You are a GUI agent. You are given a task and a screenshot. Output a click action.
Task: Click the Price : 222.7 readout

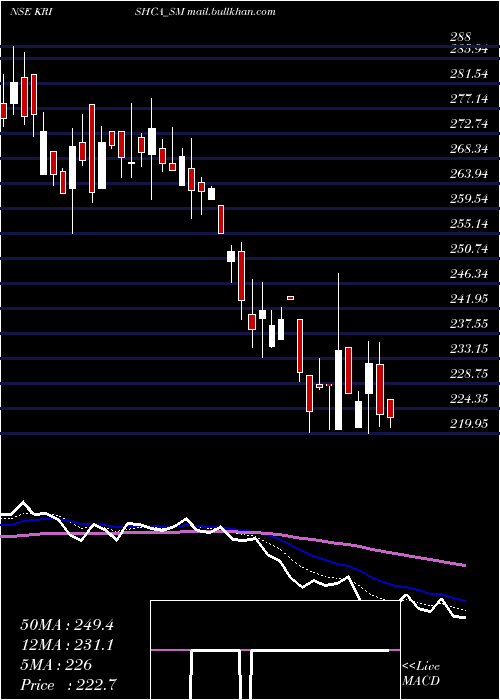69,684
